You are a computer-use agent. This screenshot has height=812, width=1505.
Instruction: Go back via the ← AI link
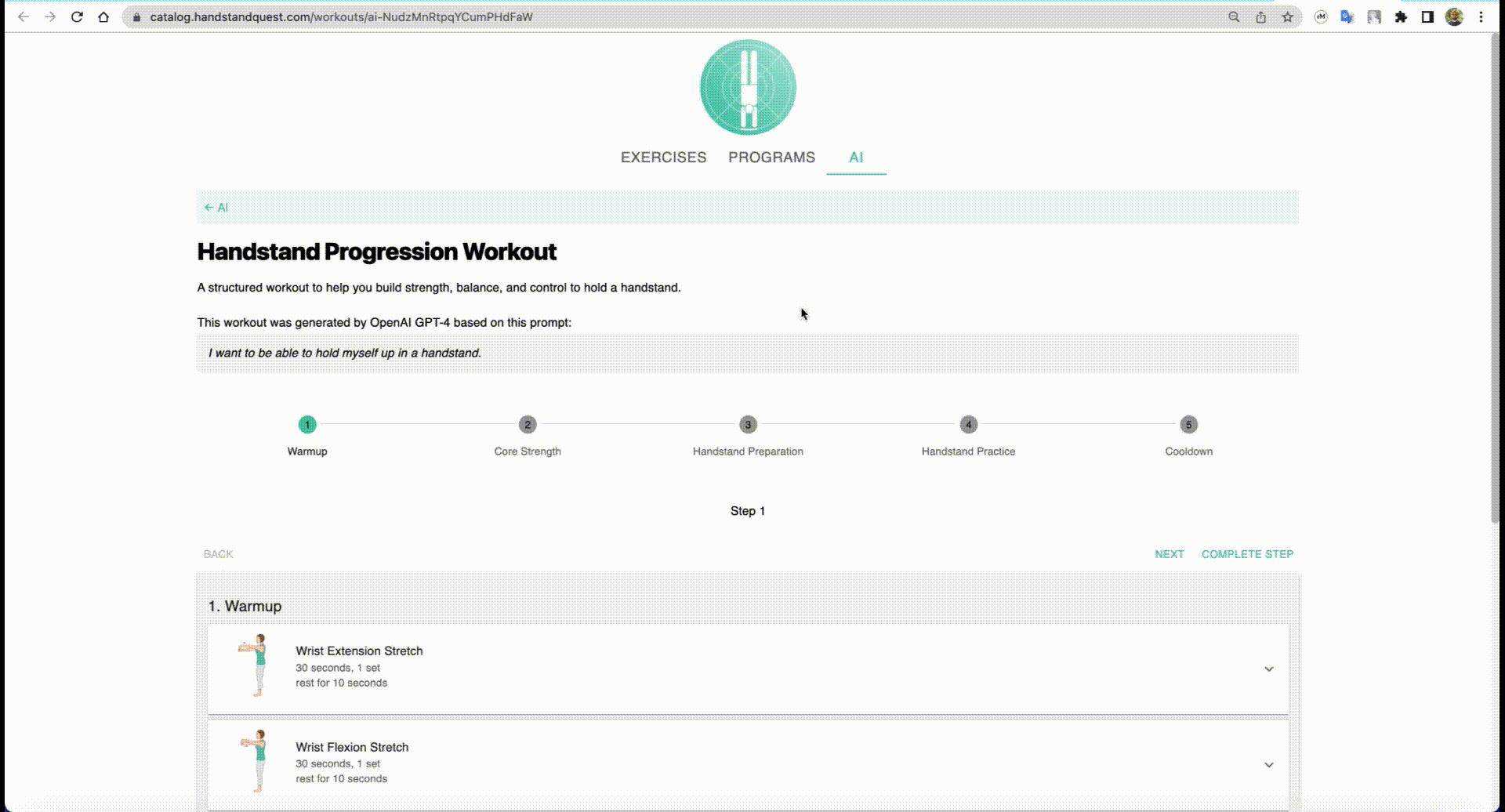[x=216, y=208]
